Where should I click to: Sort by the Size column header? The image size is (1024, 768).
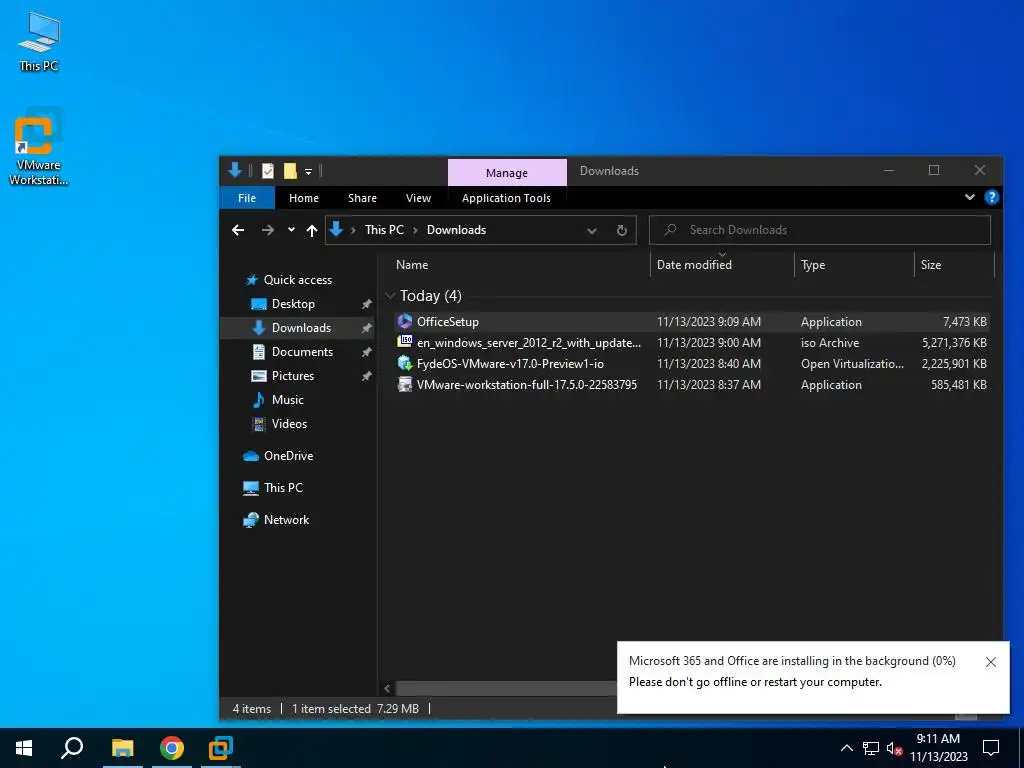tap(931, 264)
